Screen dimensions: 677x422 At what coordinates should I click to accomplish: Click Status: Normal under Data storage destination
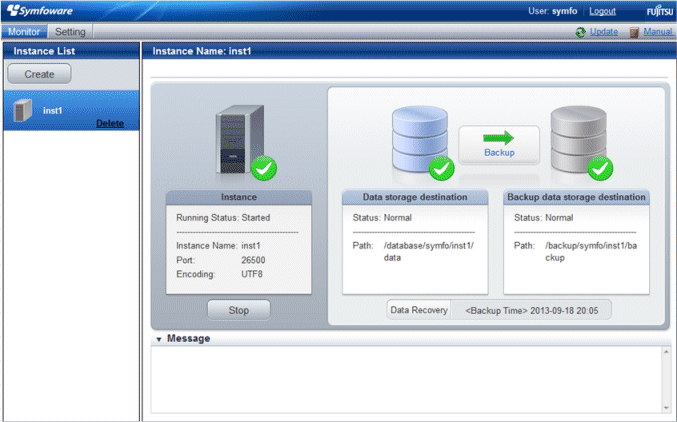(x=382, y=218)
